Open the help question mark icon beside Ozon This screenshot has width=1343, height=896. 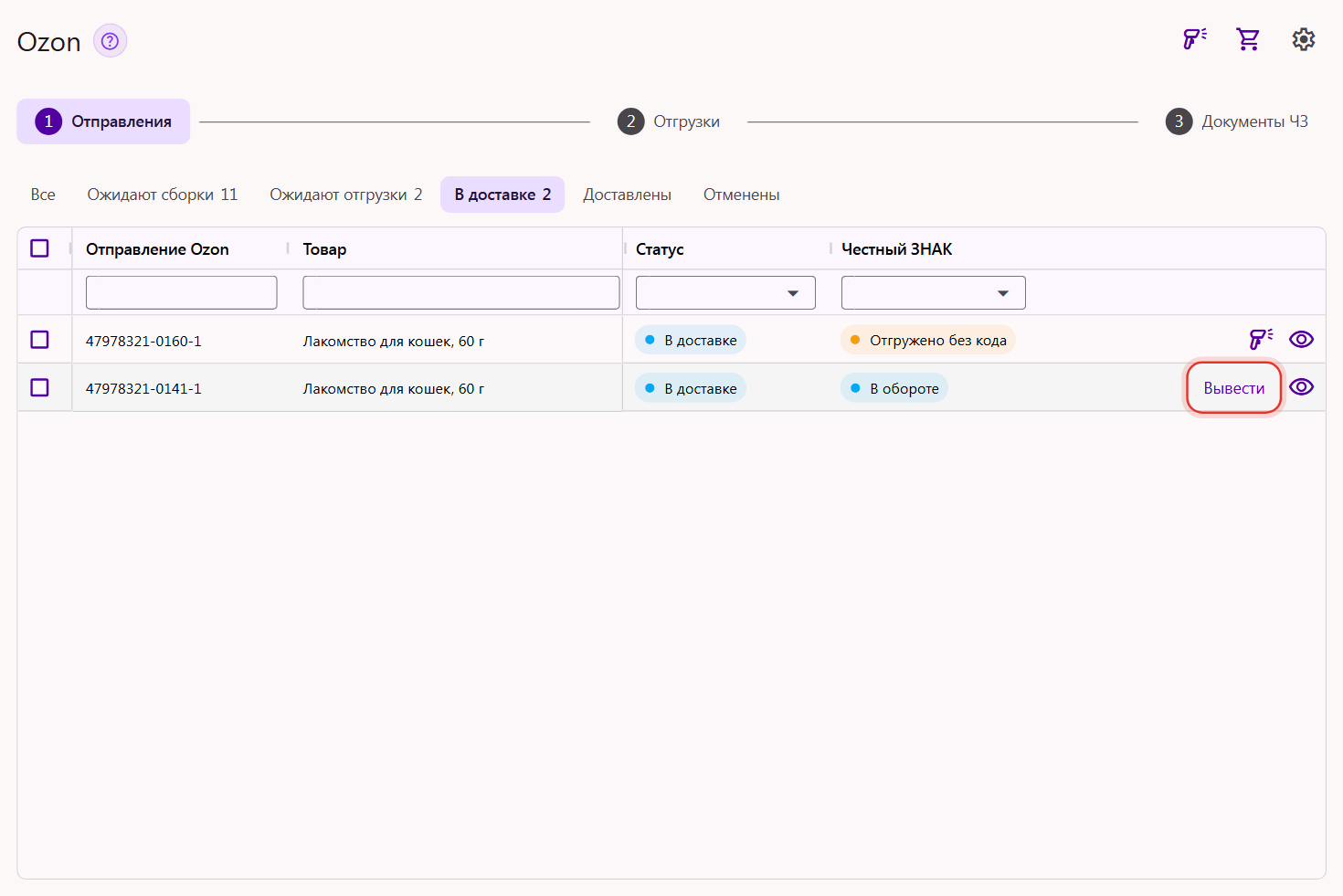(x=110, y=41)
